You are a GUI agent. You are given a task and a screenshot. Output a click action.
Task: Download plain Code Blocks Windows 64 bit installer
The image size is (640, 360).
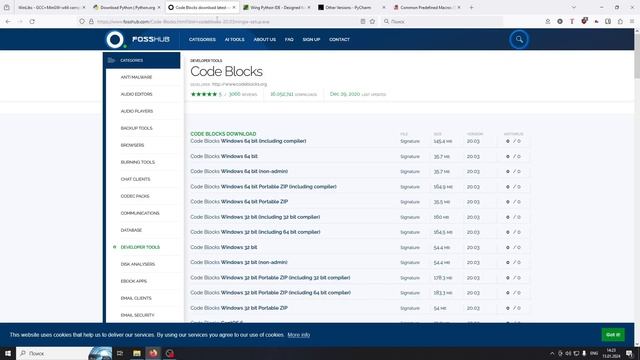(x=224, y=156)
